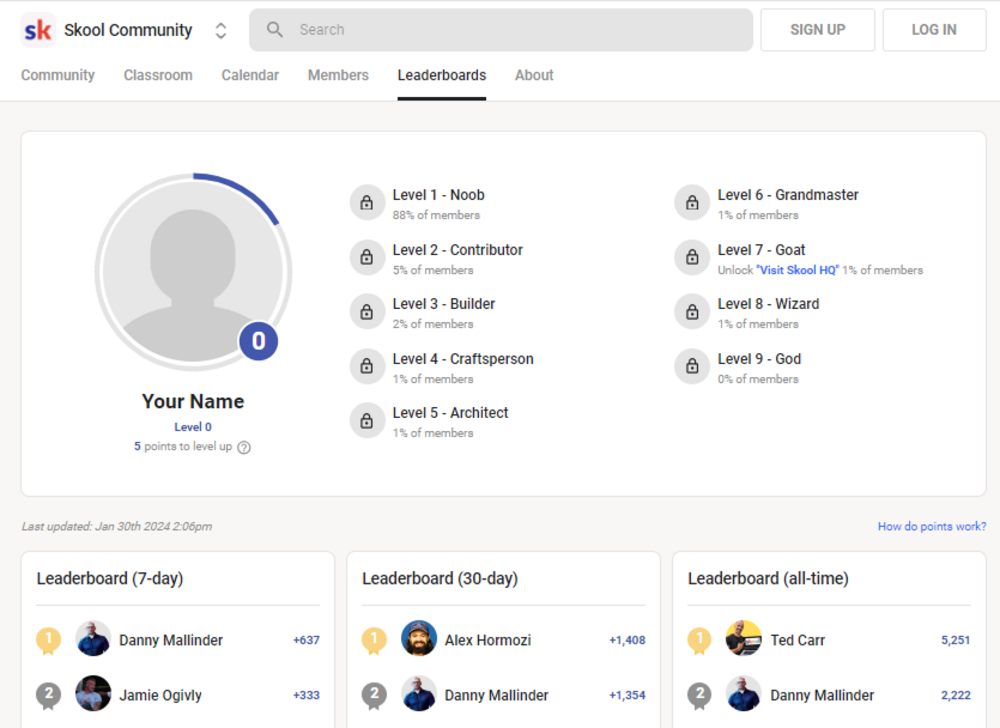Click the profile avatar placeholder image

[193, 272]
